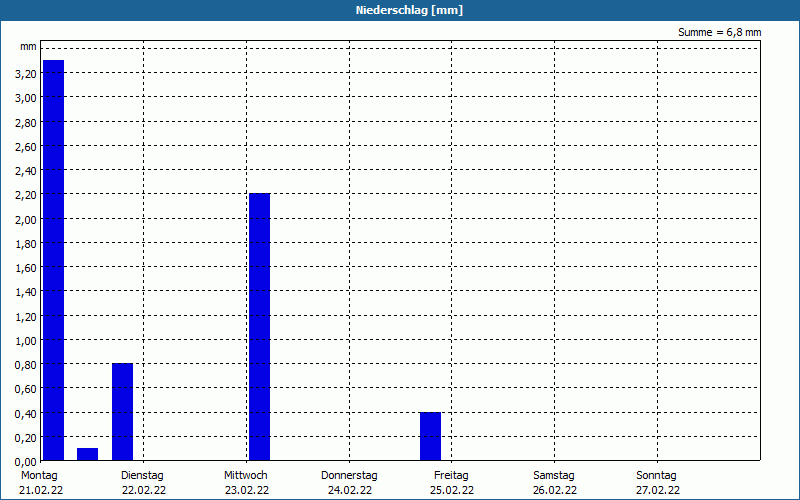The image size is (800, 500).
Task: Click the '1,00' y-axis value
Action: (26, 341)
